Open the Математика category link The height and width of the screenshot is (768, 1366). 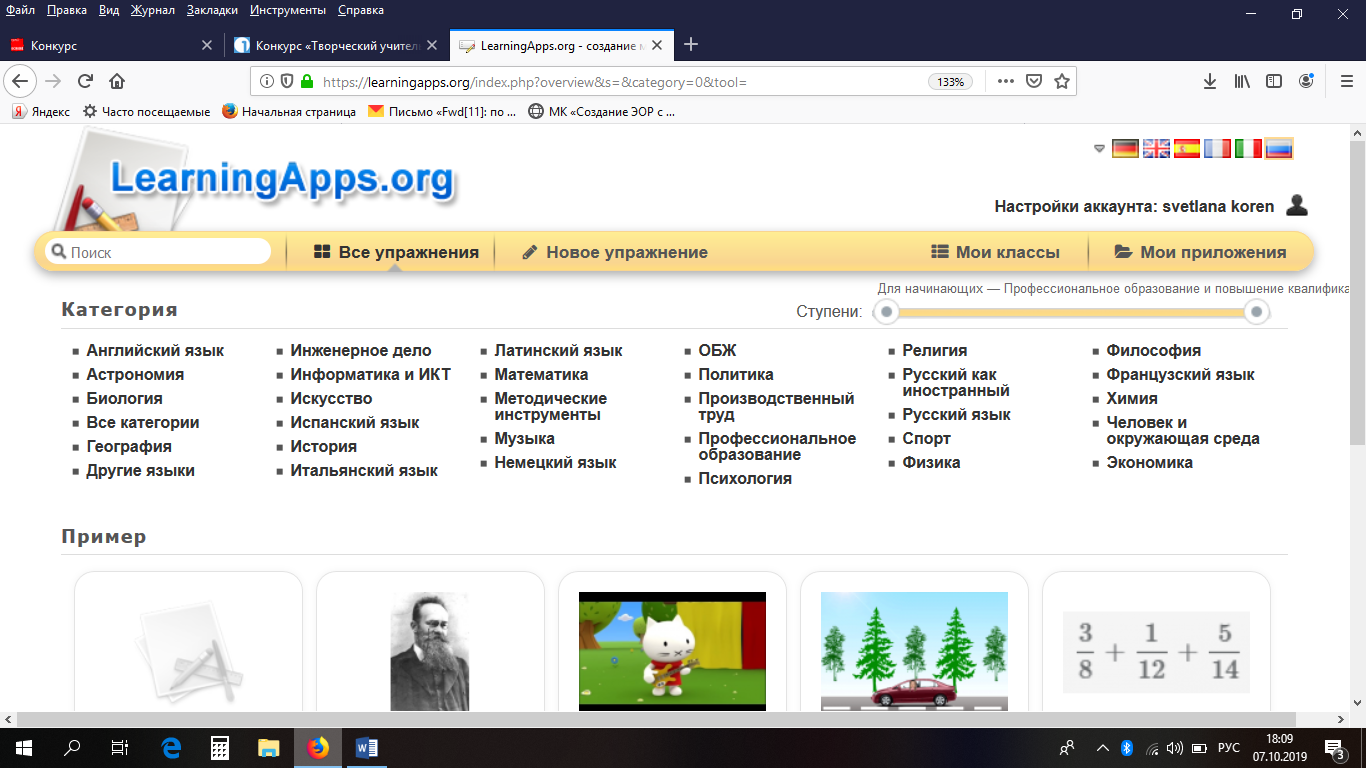(x=541, y=375)
